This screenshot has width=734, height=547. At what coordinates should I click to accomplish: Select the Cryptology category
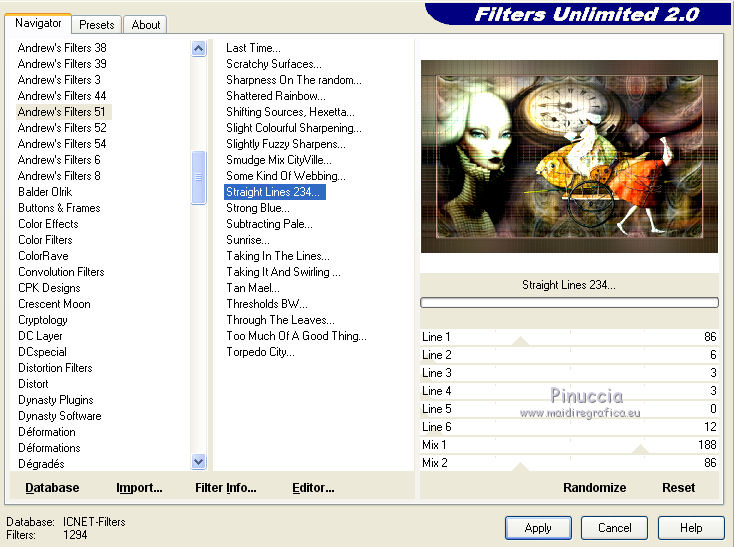(x=43, y=320)
